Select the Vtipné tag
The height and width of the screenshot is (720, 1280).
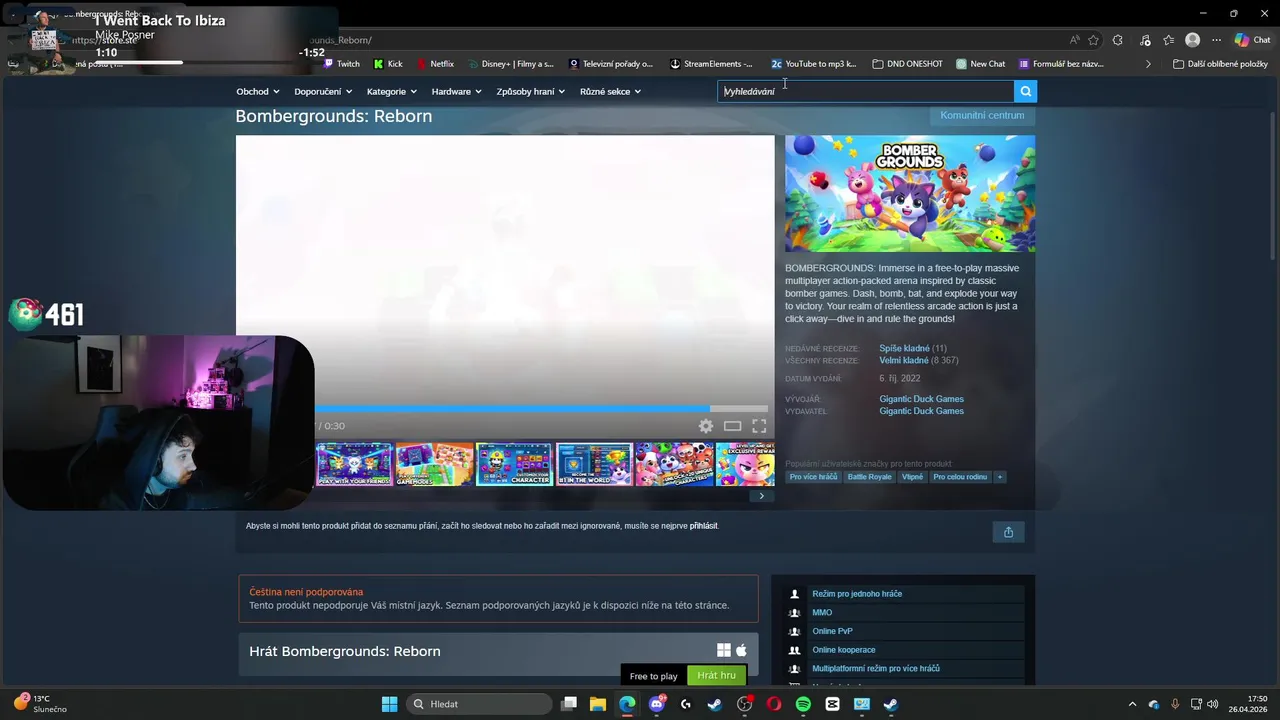912,477
